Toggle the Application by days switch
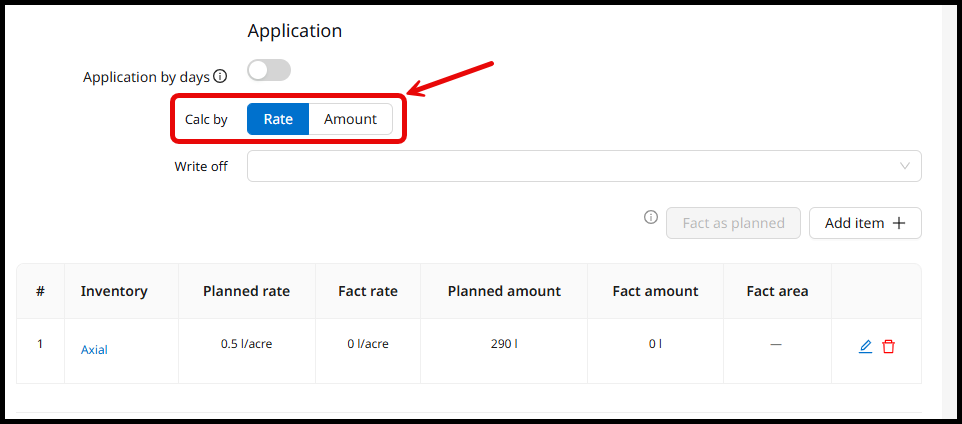962x424 pixels. click(x=268, y=70)
